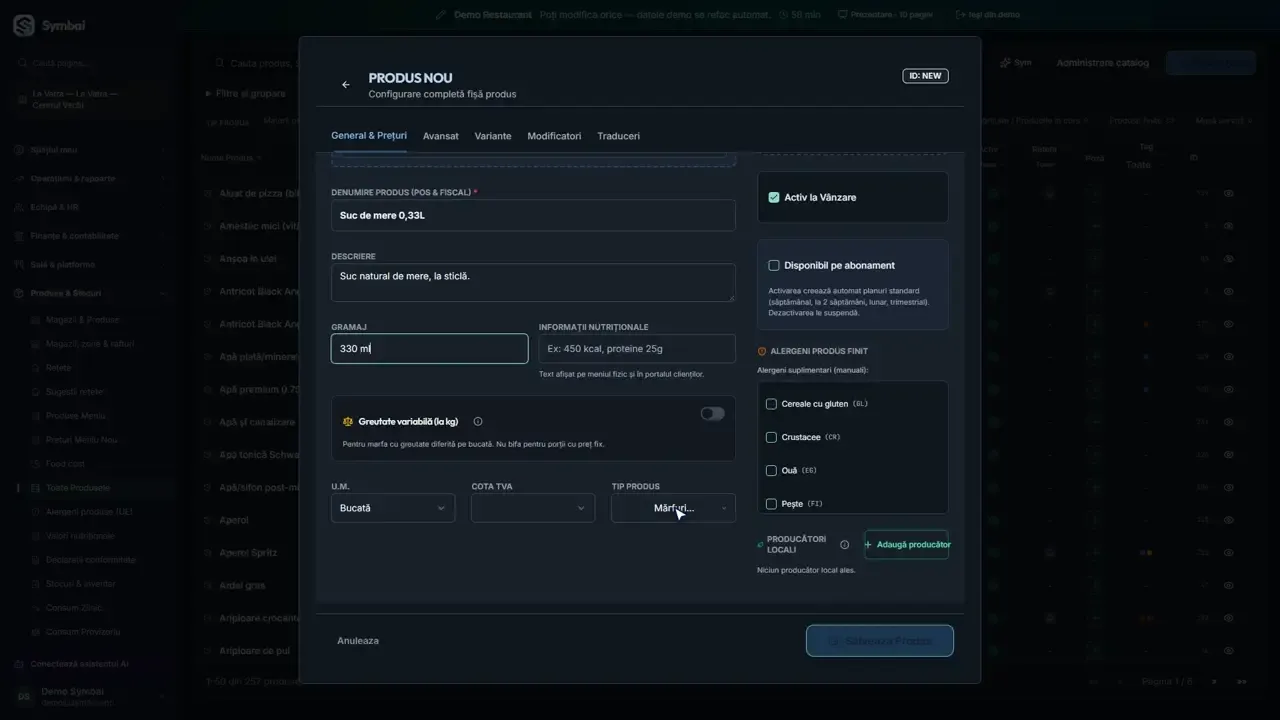
Task: Click Administrare catalog in the background header
Action: (1103, 63)
